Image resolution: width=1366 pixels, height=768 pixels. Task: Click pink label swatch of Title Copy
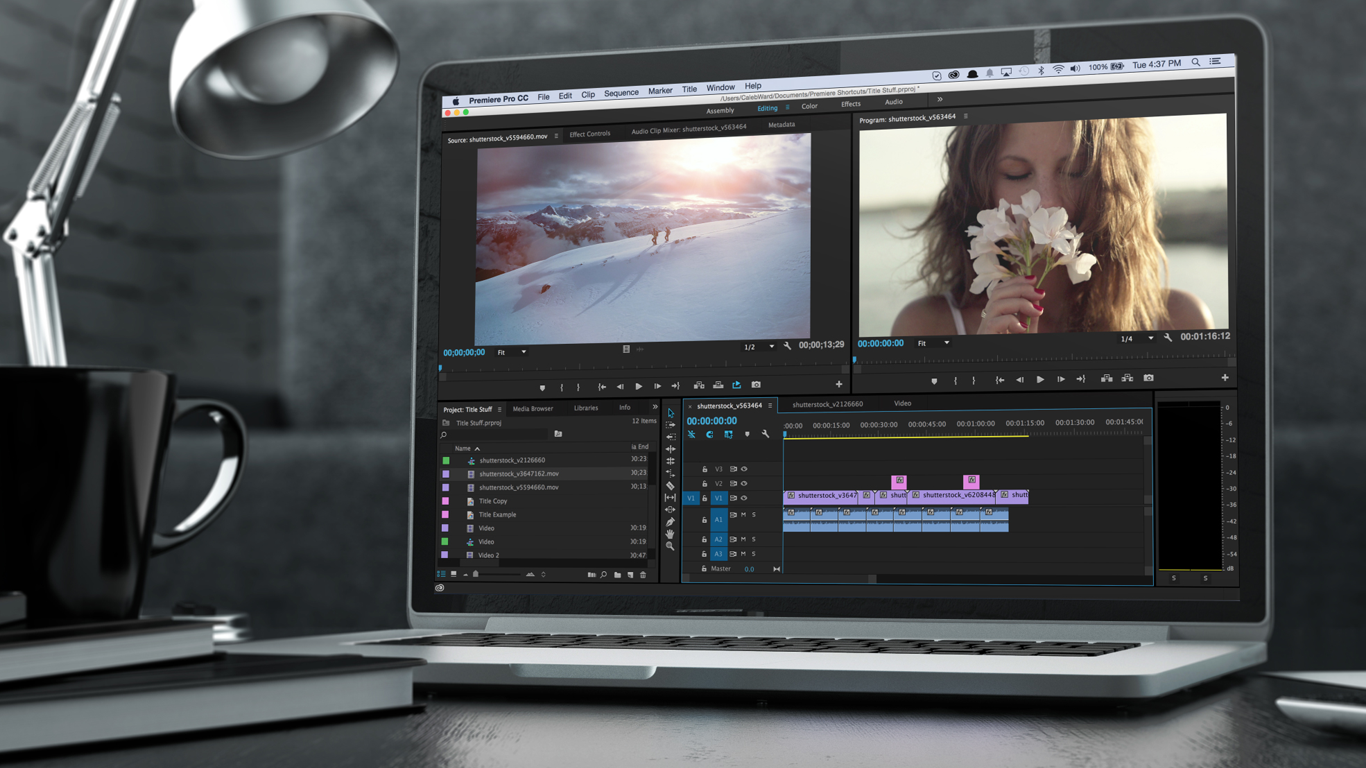pyautogui.click(x=446, y=501)
